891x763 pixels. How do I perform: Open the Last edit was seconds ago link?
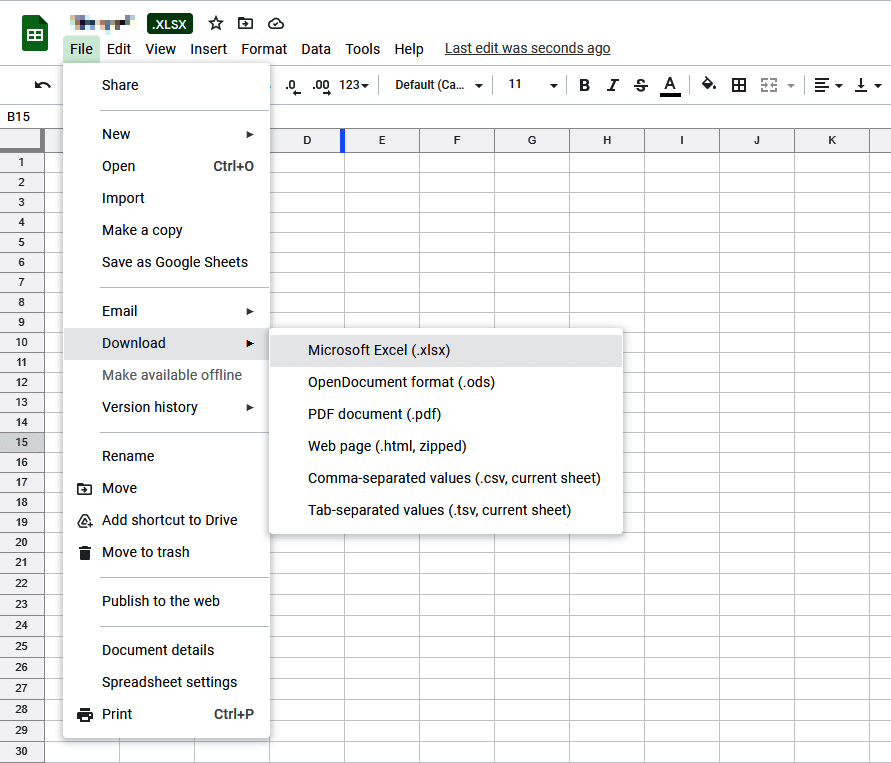tap(527, 48)
